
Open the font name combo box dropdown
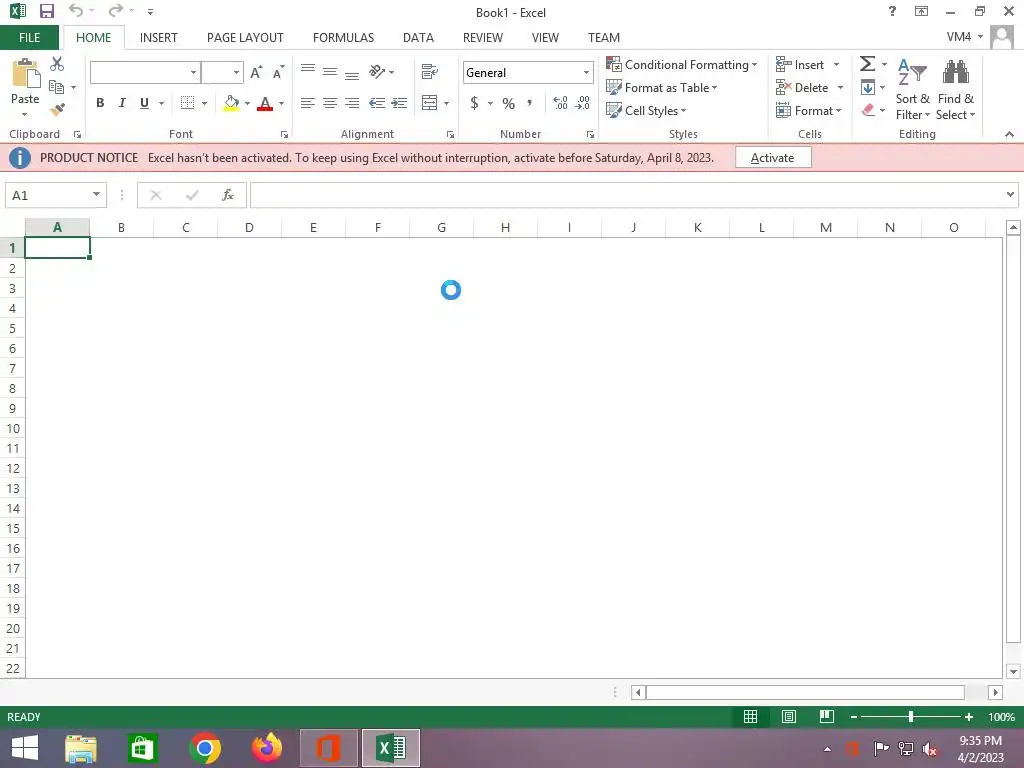click(193, 72)
